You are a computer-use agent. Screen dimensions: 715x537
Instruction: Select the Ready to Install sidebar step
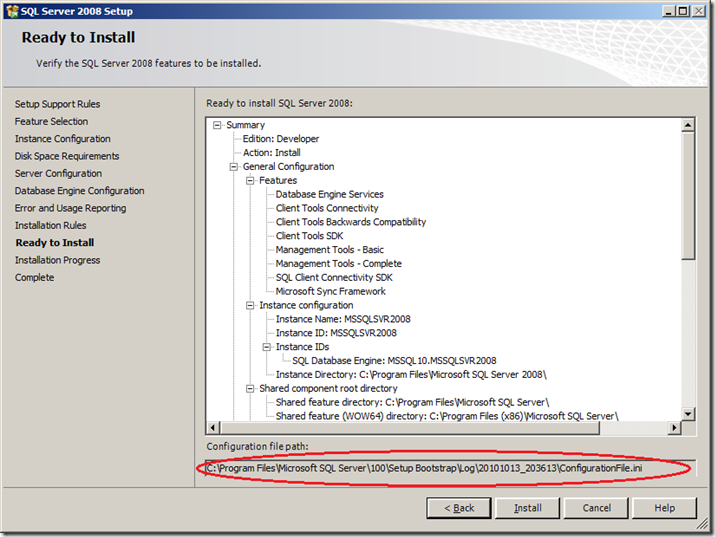[x=55, y=243]
